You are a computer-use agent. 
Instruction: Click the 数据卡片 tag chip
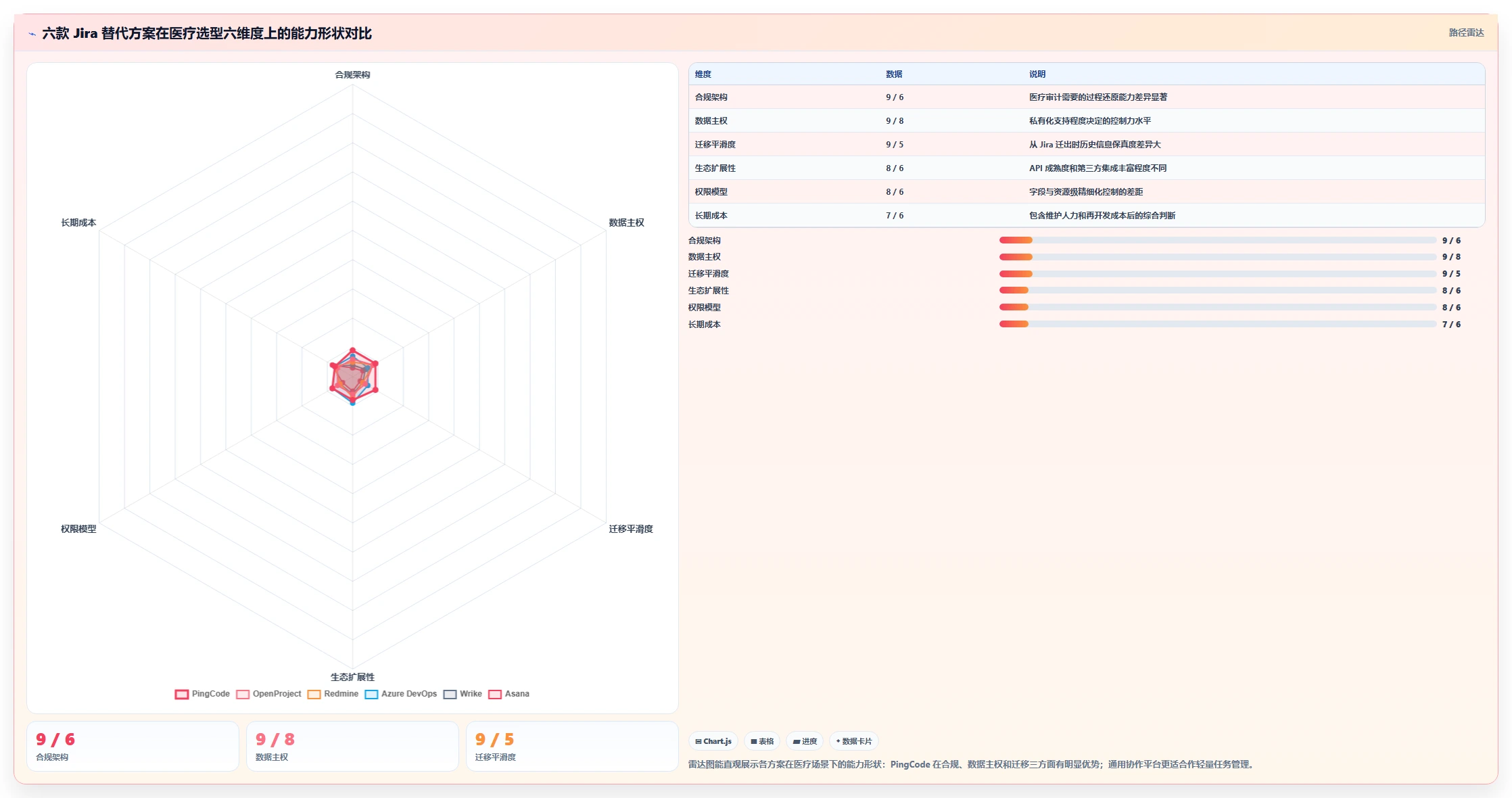(x=854, y=741)
